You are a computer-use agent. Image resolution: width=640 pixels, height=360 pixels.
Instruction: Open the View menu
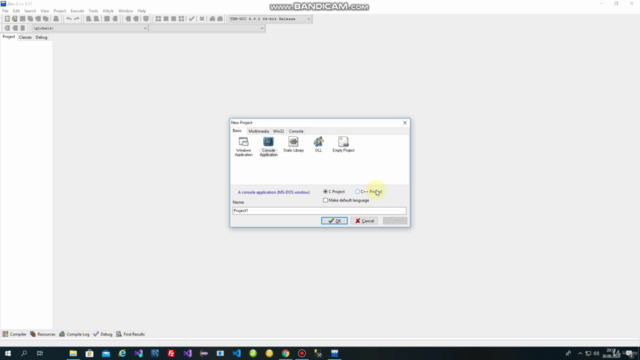[x=45, y=11]
